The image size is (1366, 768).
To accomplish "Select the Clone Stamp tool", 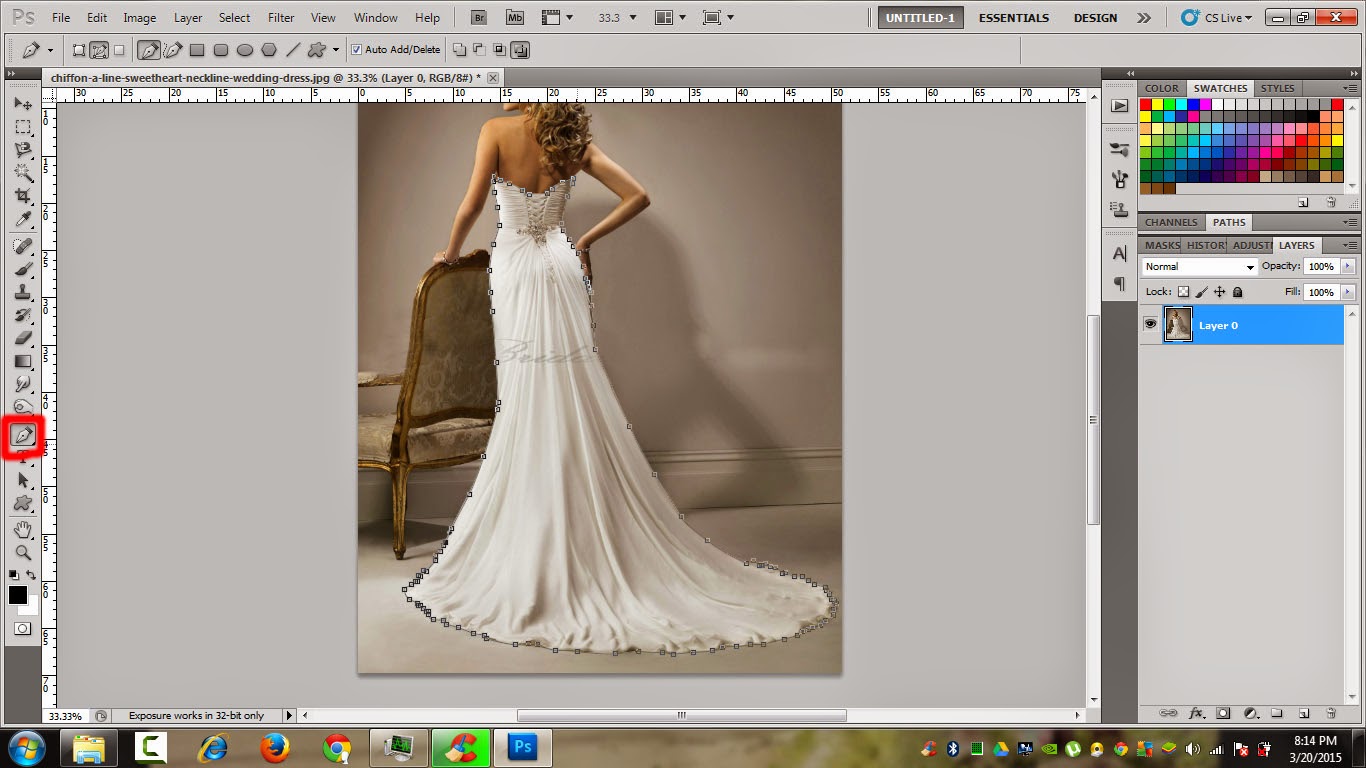I will pyautogui.click(x=22, y=292).
